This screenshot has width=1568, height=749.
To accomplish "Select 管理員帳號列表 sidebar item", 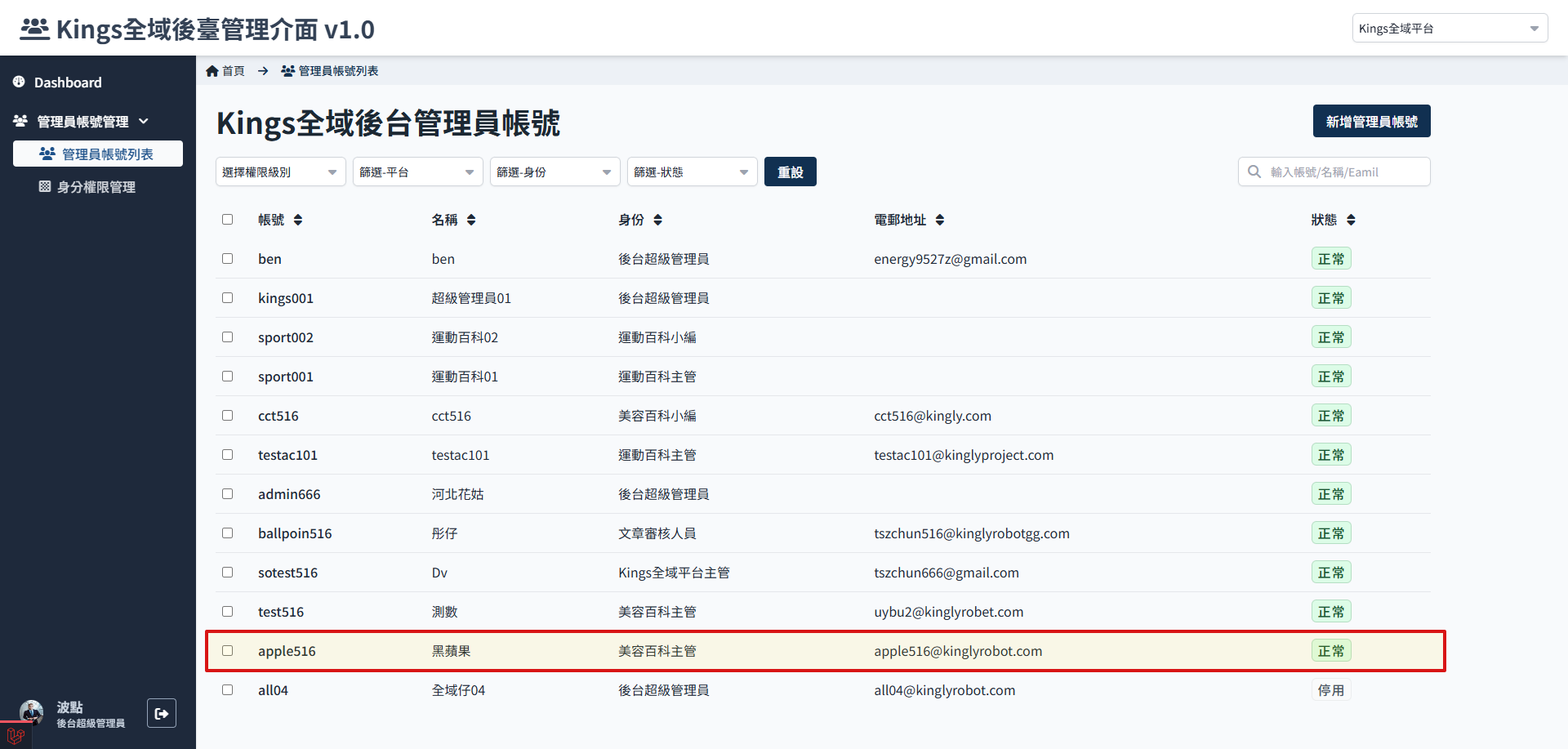I will coord(98,154).
